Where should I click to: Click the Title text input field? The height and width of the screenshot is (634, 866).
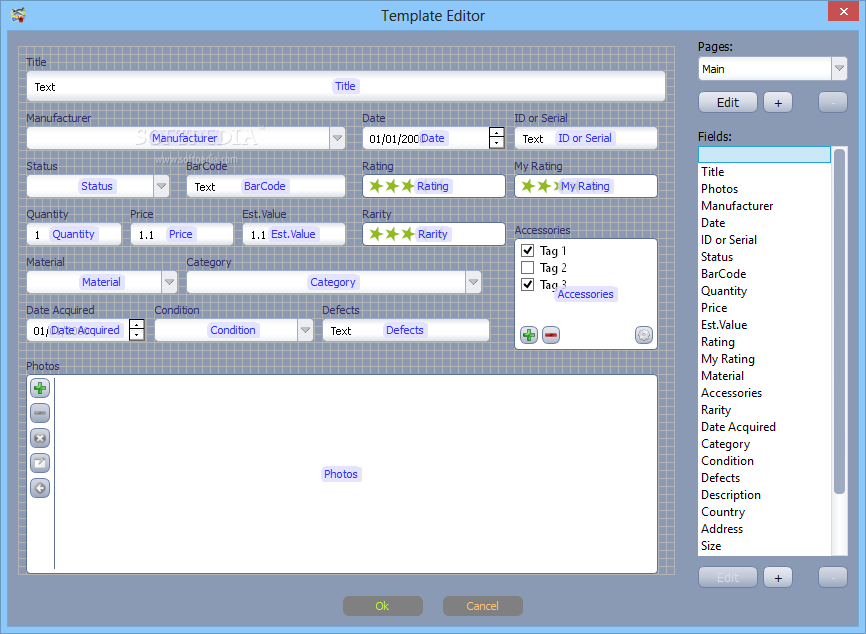(x=346, y=86)
